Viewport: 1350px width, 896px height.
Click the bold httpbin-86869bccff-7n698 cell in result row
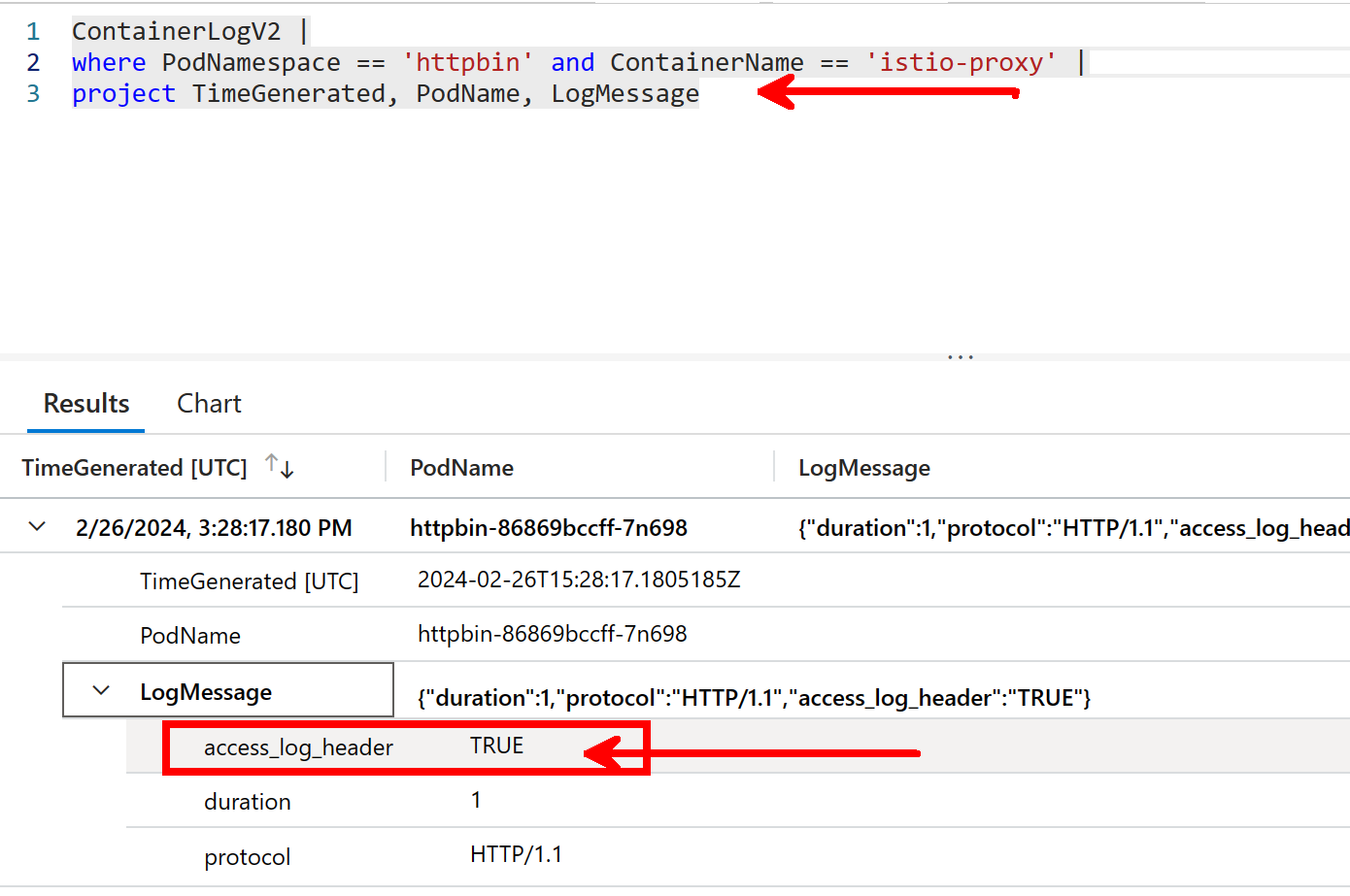click(548, 528)
